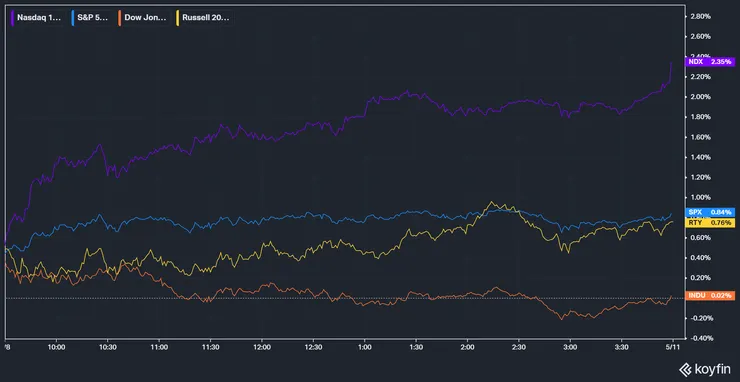Screen dimensions: 740x382
Task: Click the 0.60% y-axis label
Action: [x=701, y=238]
